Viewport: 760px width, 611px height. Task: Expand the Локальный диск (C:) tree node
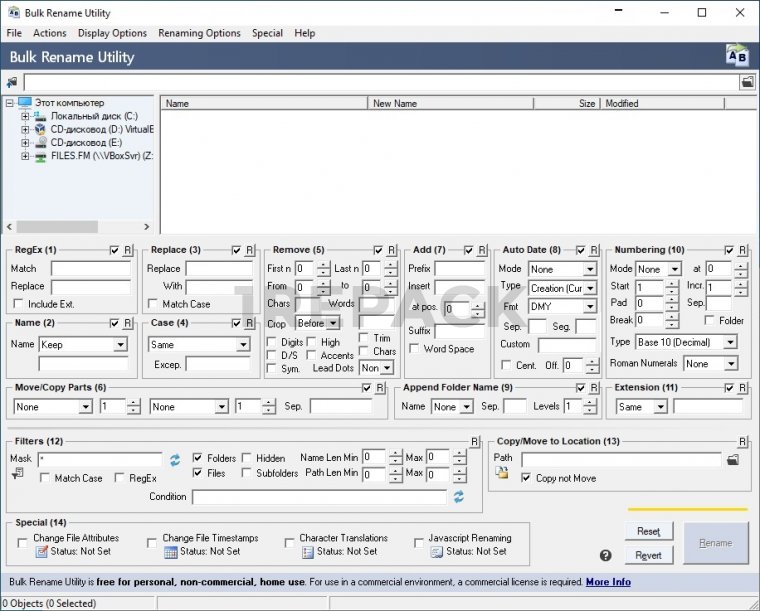tap(25, 116)
